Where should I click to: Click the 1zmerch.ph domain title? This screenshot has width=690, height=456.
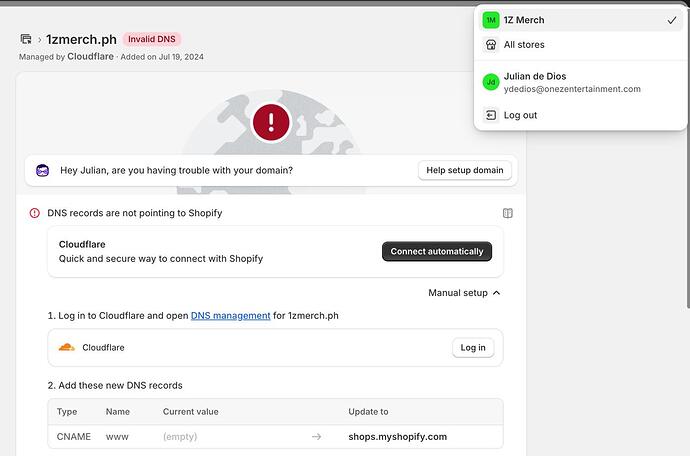(81, 39)
